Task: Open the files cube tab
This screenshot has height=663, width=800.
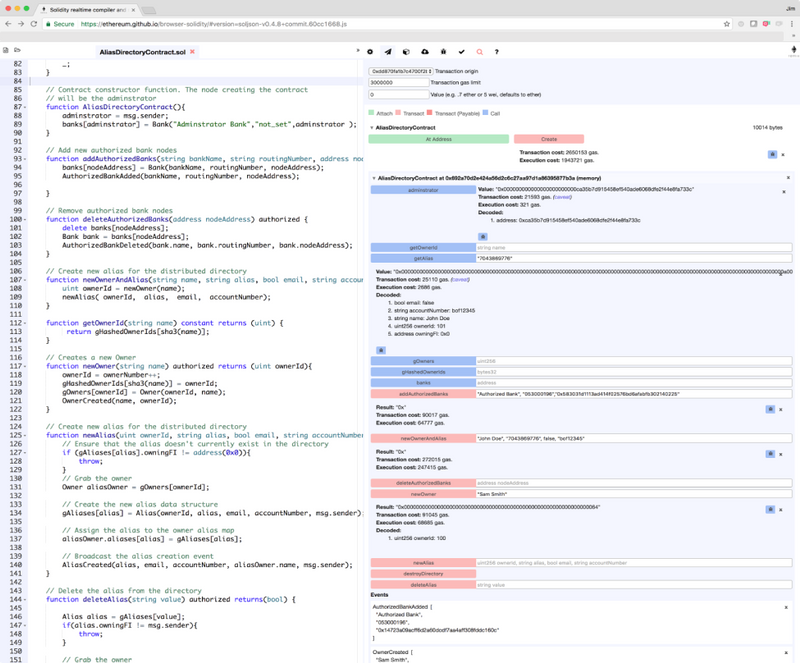Action: (406, 52)
